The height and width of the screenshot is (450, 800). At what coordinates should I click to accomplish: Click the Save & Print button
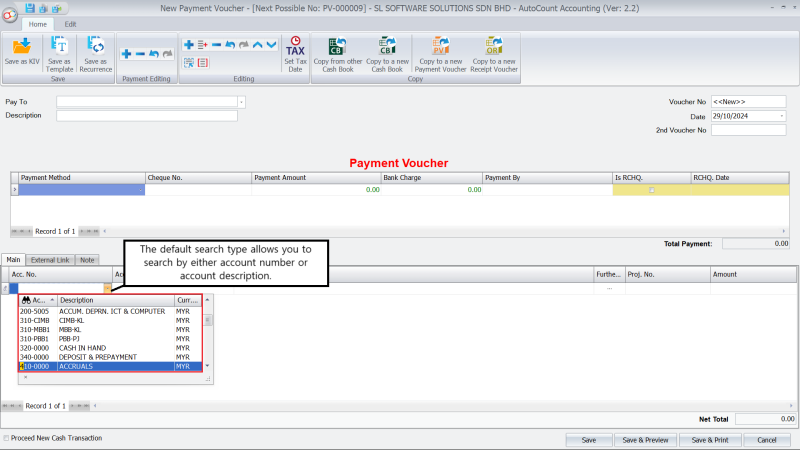pyautogui.click(x=710, y=440)
